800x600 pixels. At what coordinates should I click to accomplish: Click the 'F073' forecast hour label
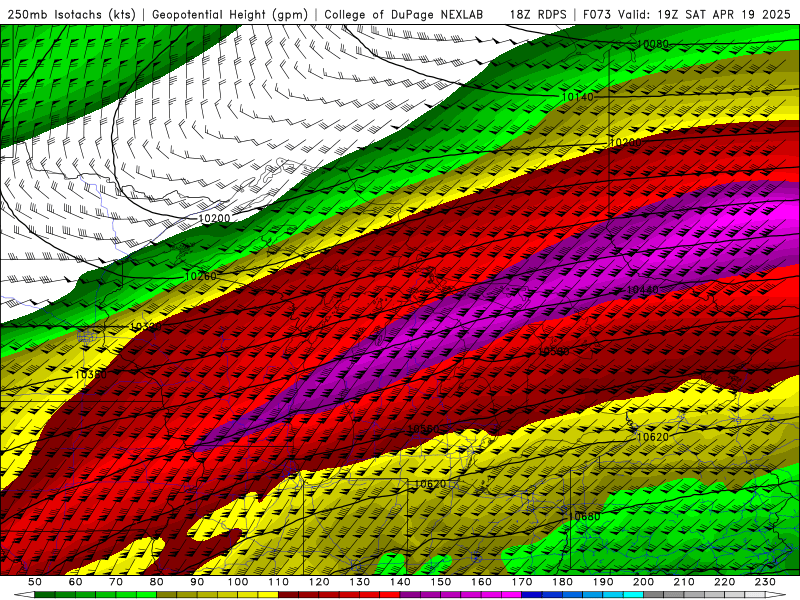coord(598,14)
